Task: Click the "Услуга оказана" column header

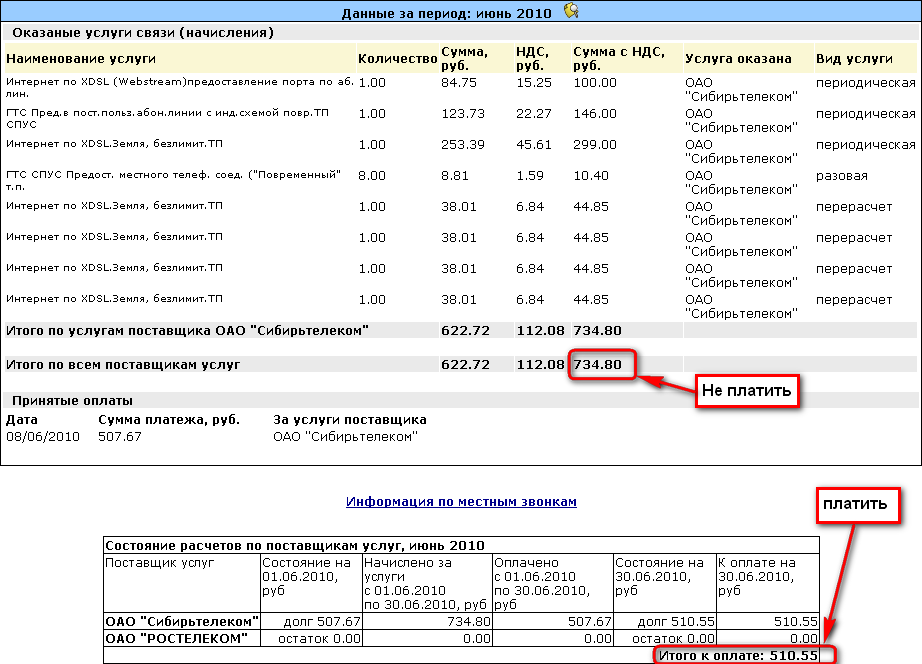Action: (738, 58)
